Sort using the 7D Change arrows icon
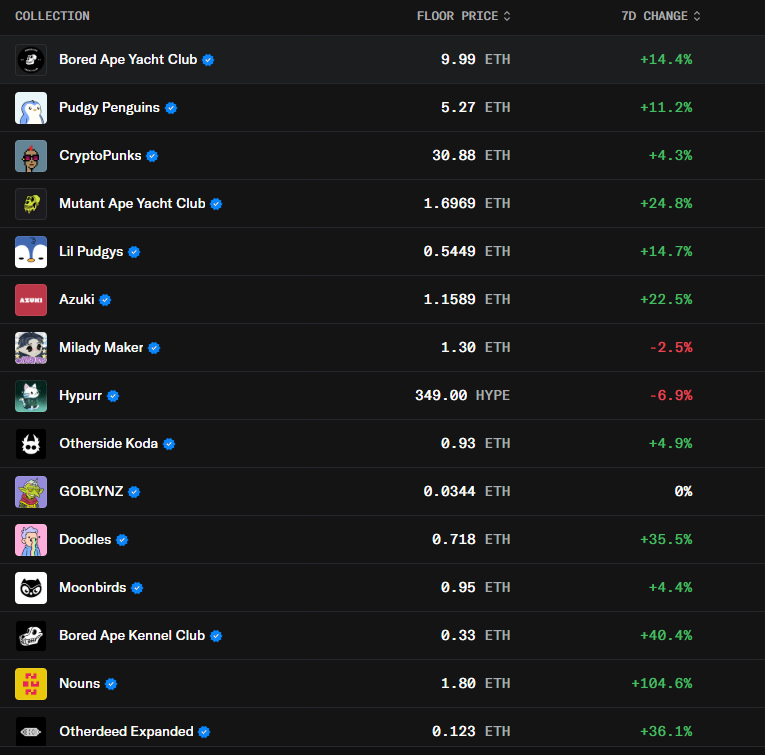 coord(697,16)
